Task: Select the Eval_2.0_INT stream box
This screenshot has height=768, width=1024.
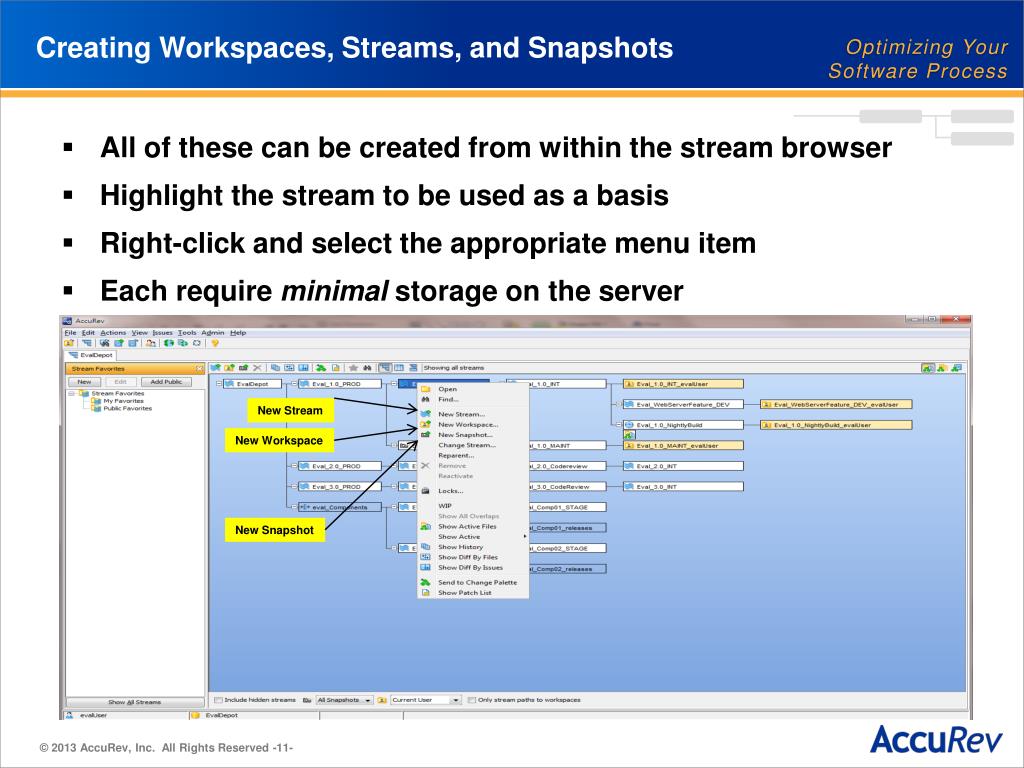Action: pyautogui.click(x=683, y=466)
